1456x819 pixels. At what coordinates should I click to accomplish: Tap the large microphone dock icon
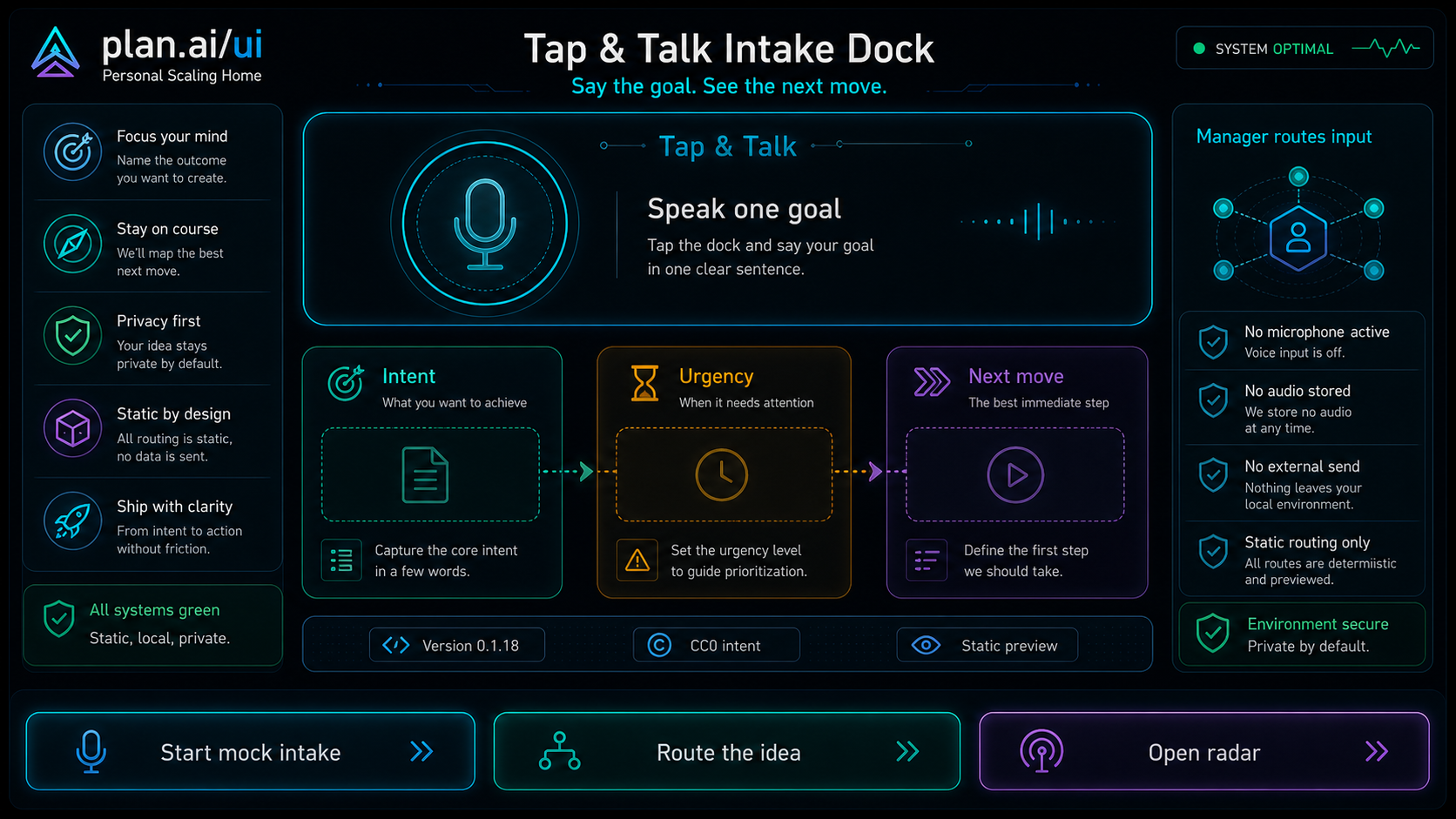point(485,224)
